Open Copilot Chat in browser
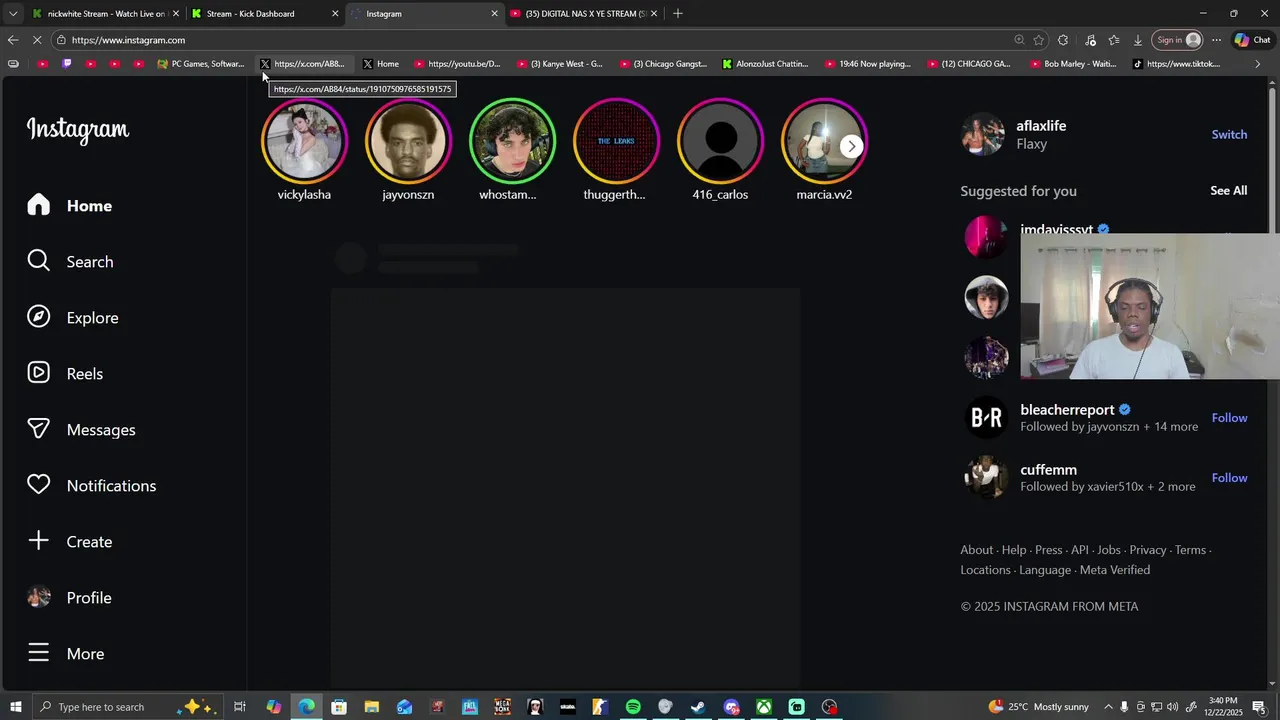 [1253, 40]
